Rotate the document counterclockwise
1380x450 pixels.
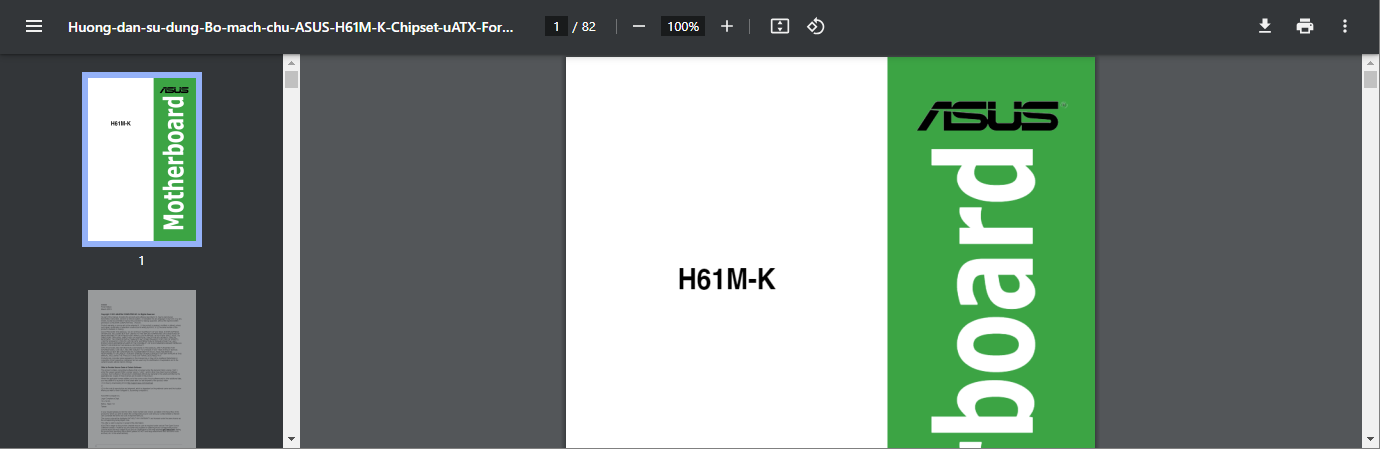[816, 27]
